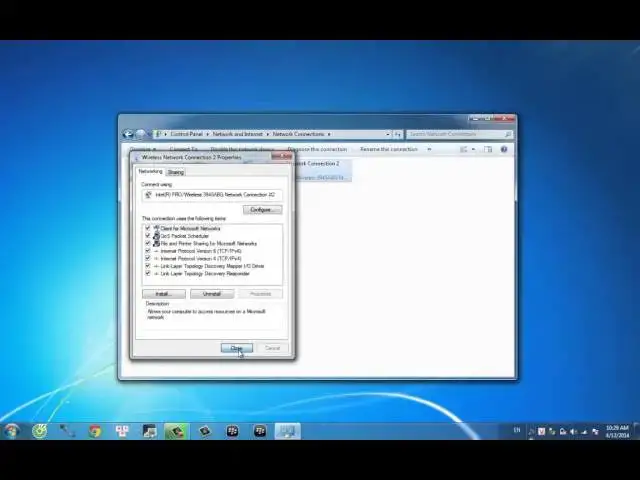This screenshot has height=480, width=640.
Task: Select Internet Protocol Version 4 (TCP/IPv4) row
Action: [x=201, y=258]
